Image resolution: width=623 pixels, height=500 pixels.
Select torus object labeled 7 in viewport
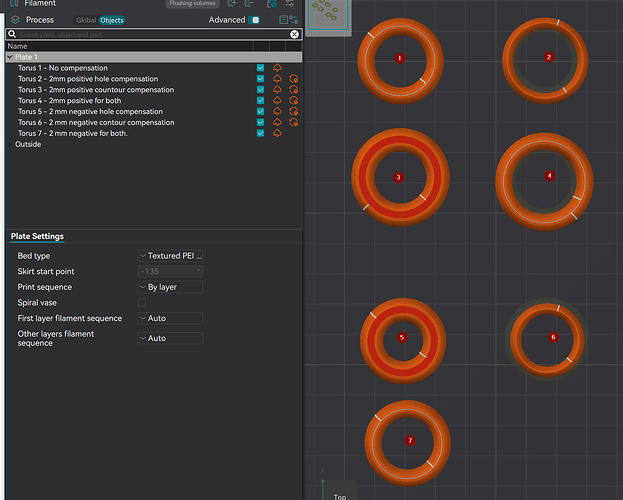point(408,443)
